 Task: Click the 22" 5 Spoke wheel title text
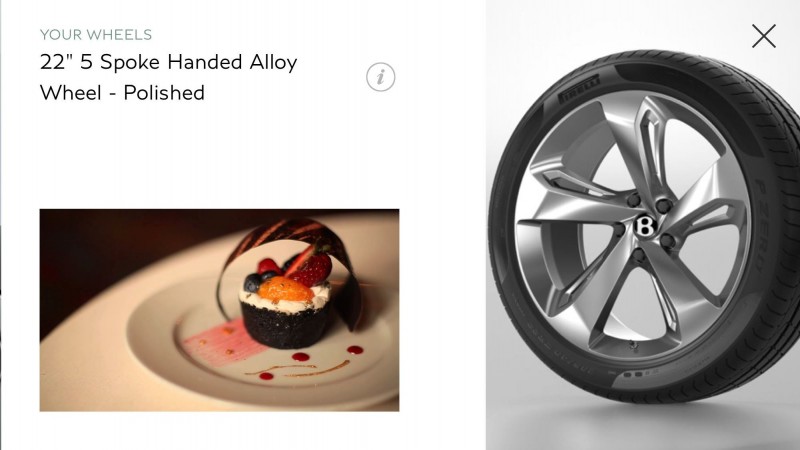168,78
